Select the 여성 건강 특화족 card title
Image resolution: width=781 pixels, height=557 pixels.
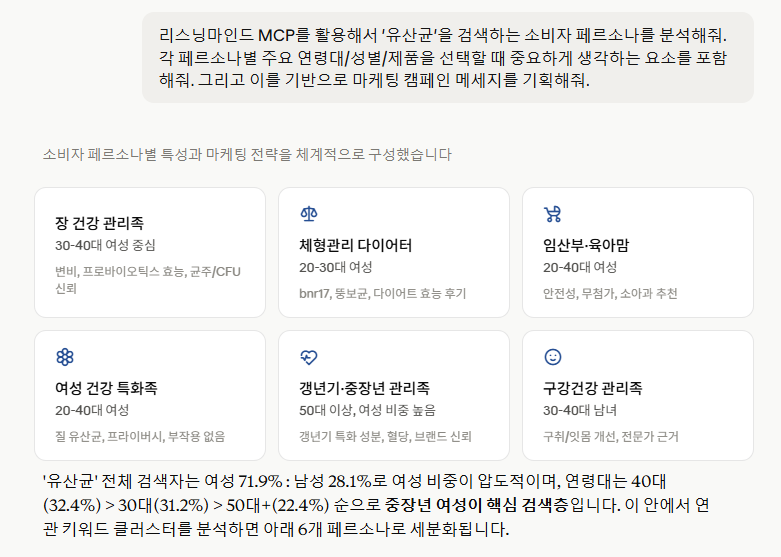click(x=106, y=388)
